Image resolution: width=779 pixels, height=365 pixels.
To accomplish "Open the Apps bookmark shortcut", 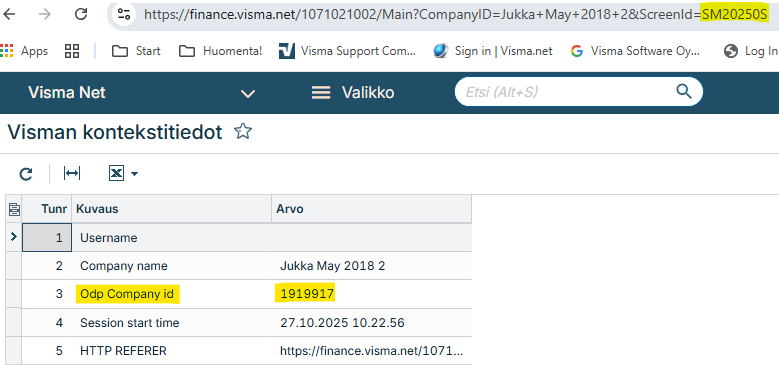I will click(24, 51).
